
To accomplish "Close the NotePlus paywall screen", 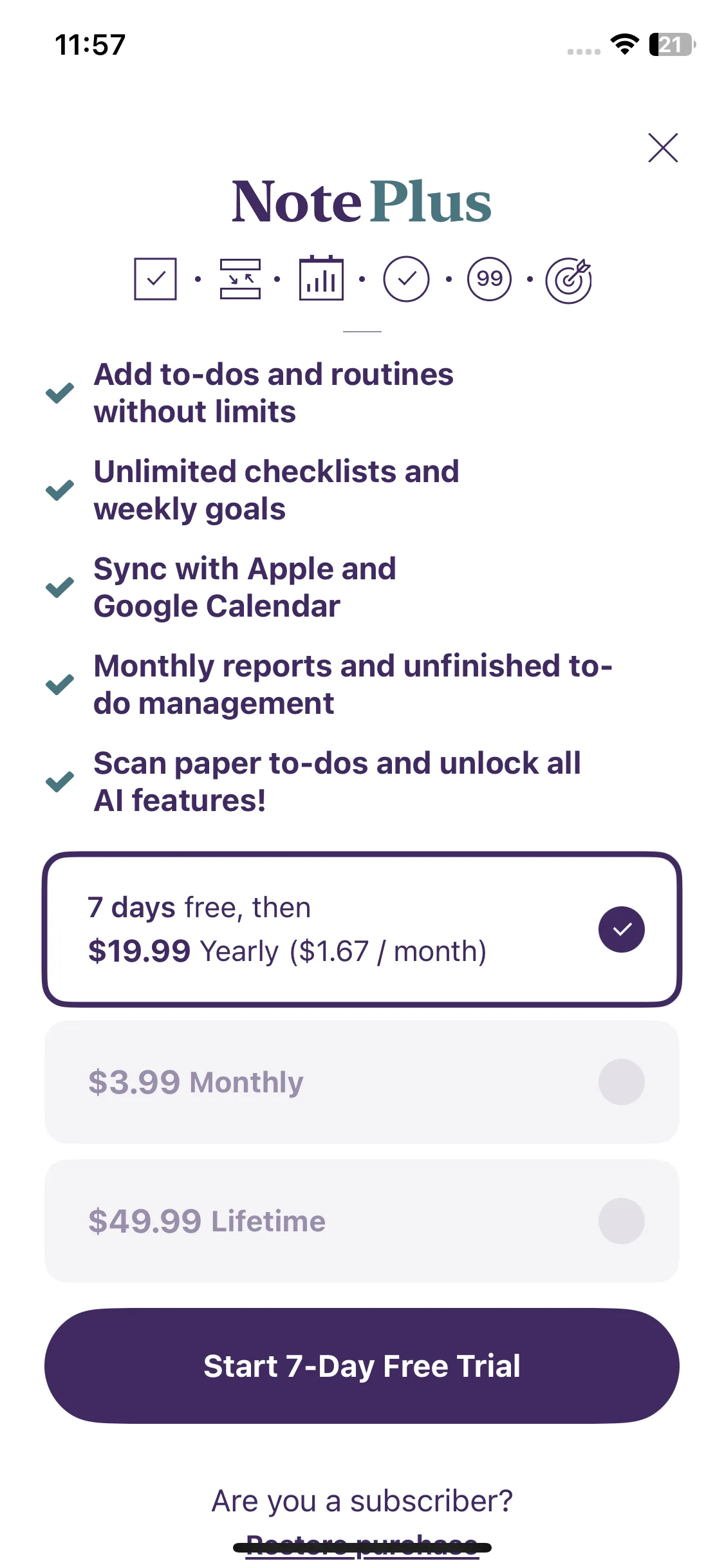I will coord(662,148).
